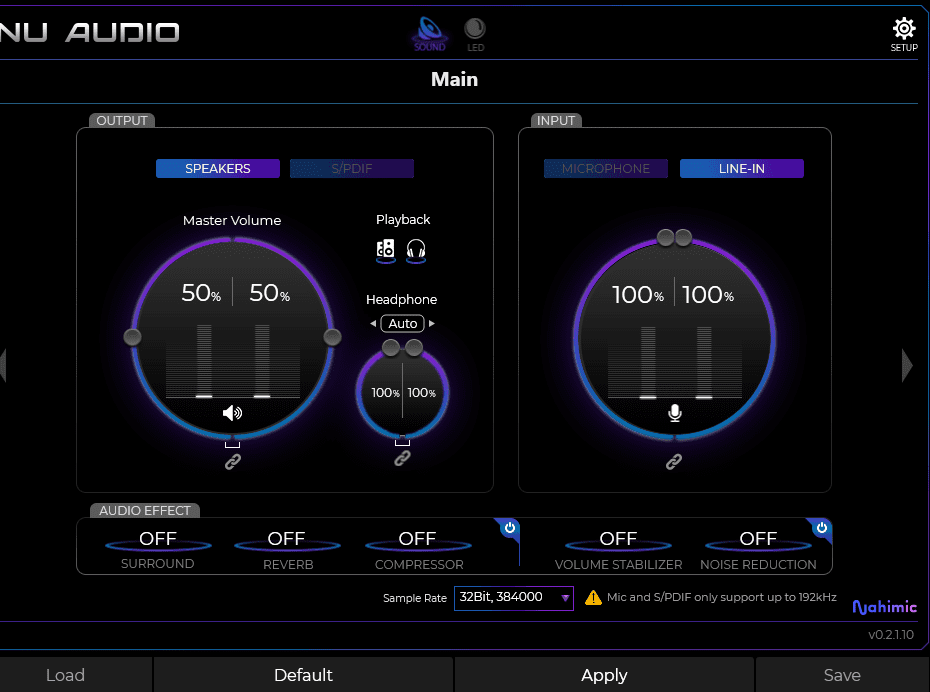Click the right 100% input level value
The image size is (930, 692).
click(708, 295)
